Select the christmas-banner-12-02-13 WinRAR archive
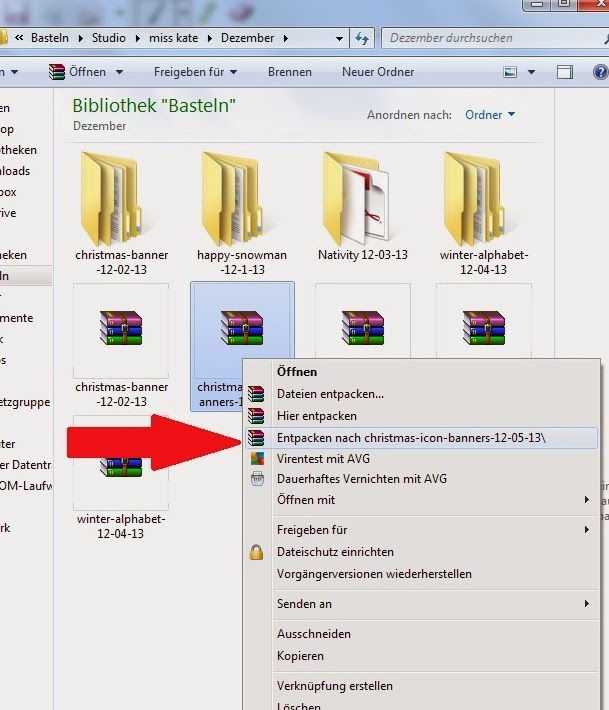 (121, 328)
